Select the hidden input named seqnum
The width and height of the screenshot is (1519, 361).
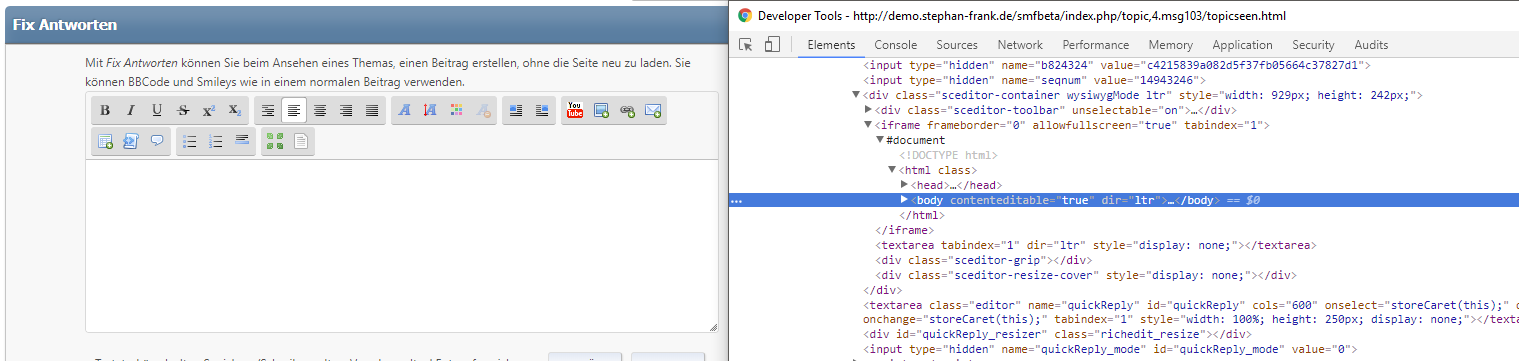click(1034, 80)
